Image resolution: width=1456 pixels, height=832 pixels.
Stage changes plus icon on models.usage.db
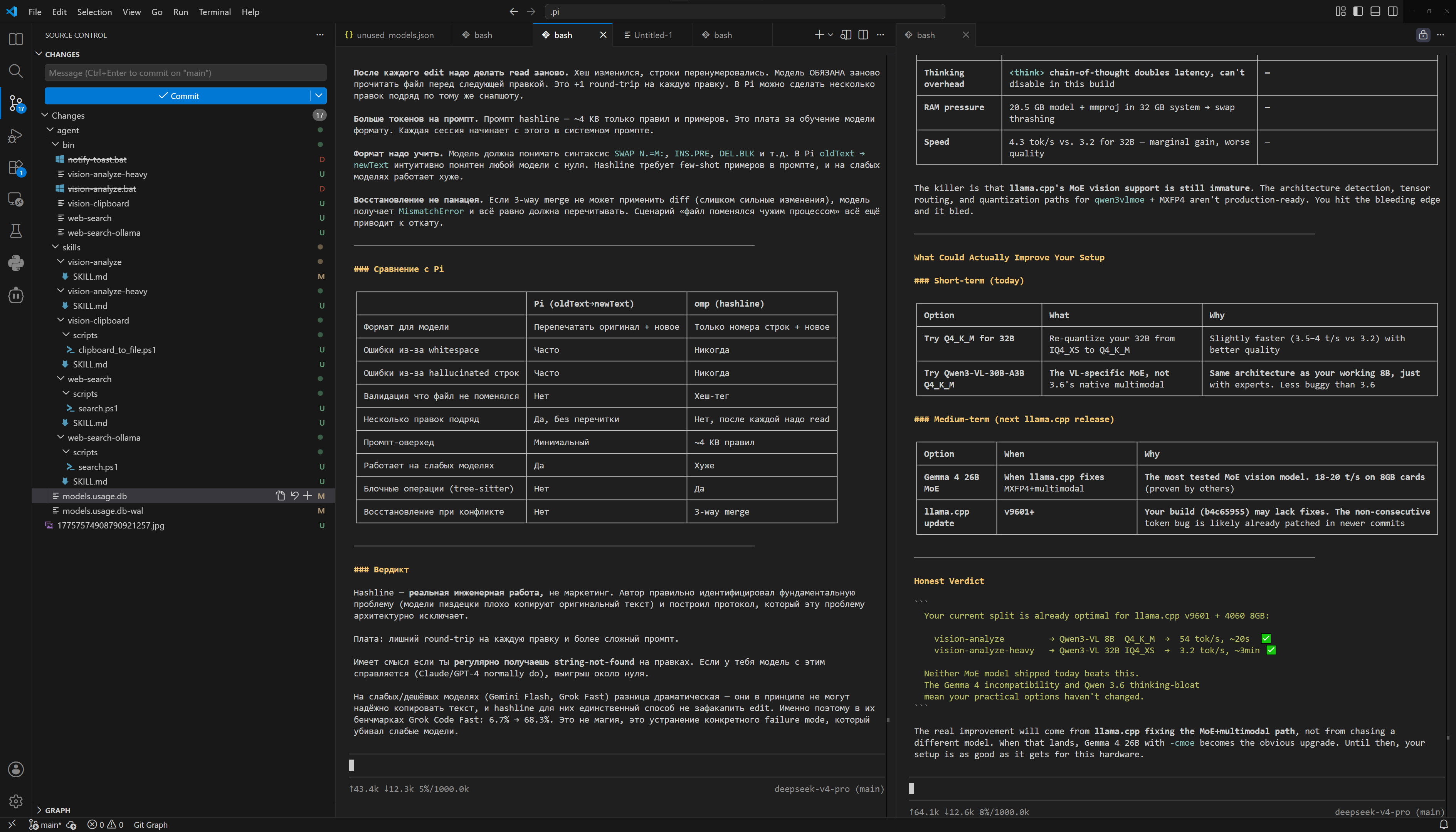coord(308,496)
